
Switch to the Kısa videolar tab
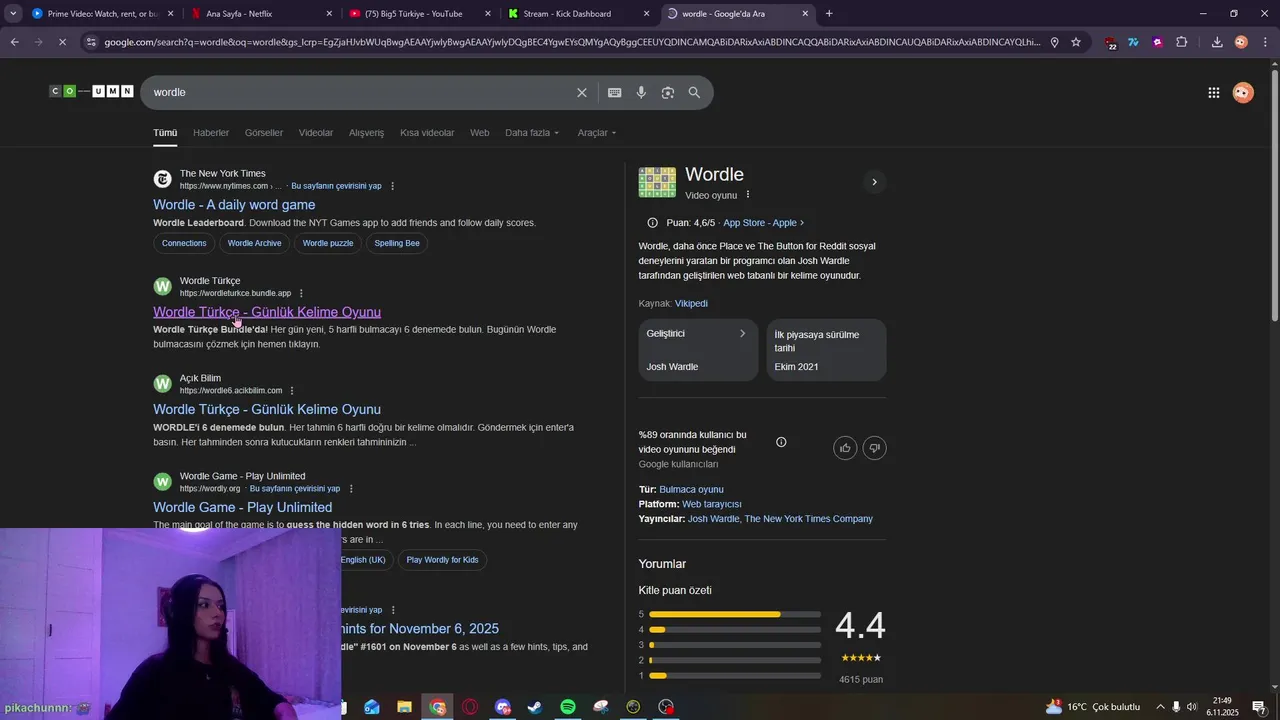(427, 133)
